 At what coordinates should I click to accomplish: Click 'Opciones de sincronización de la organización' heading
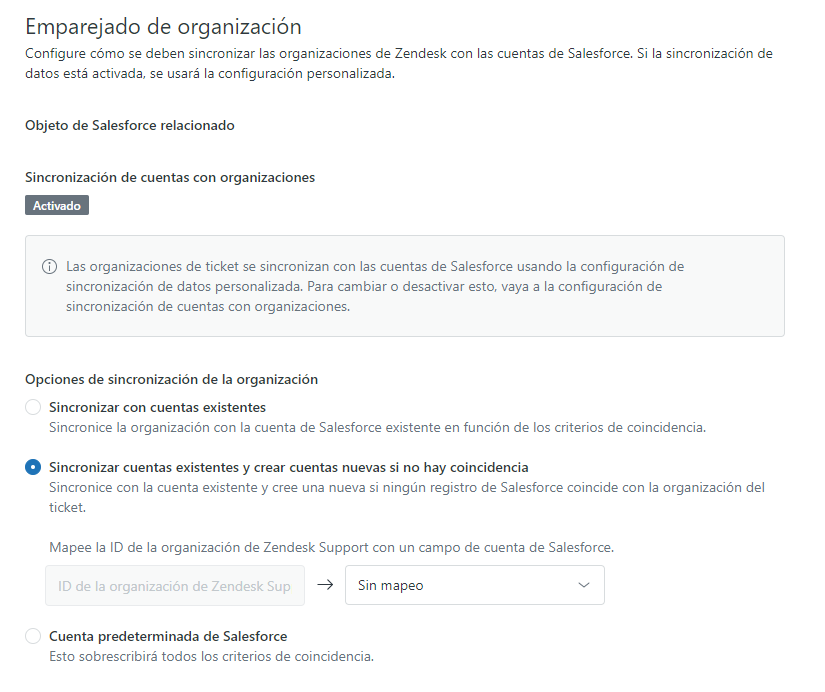172,379
